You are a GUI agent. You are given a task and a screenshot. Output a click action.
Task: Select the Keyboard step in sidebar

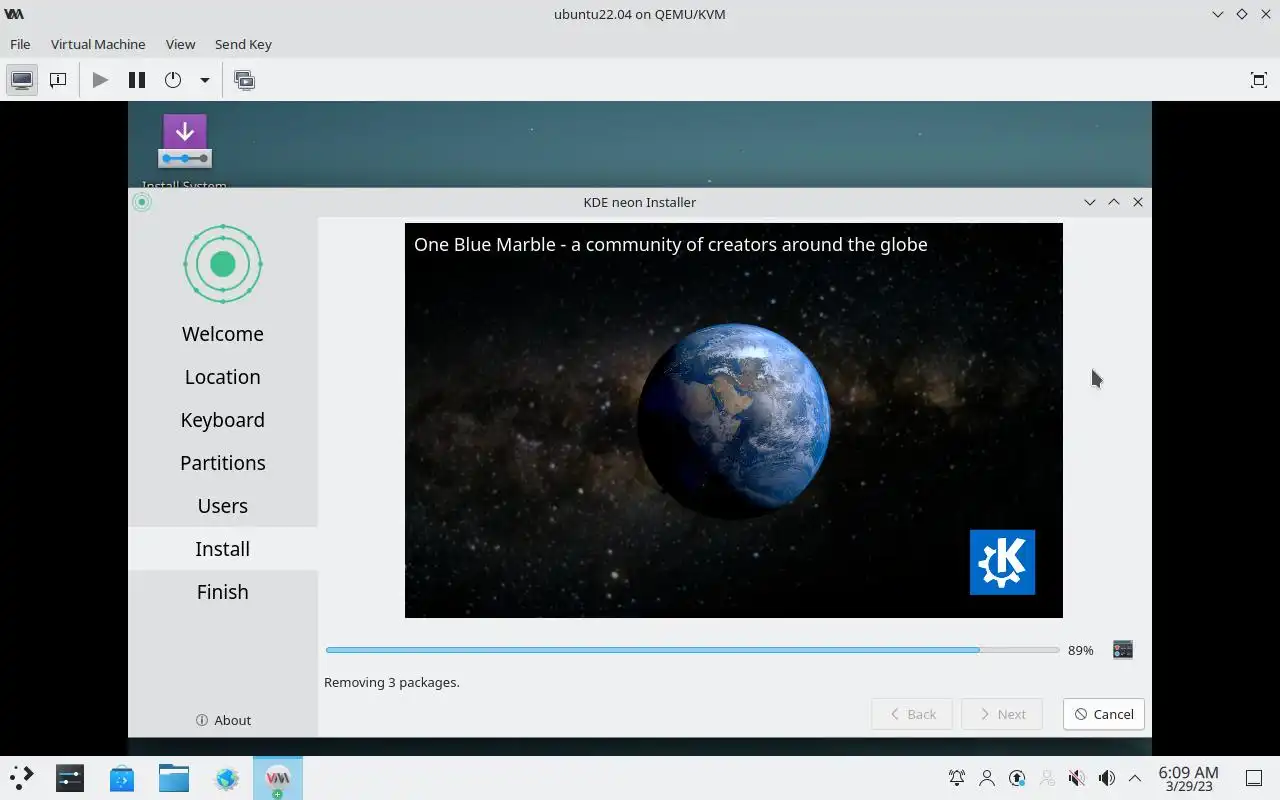(x=223, y=420)
